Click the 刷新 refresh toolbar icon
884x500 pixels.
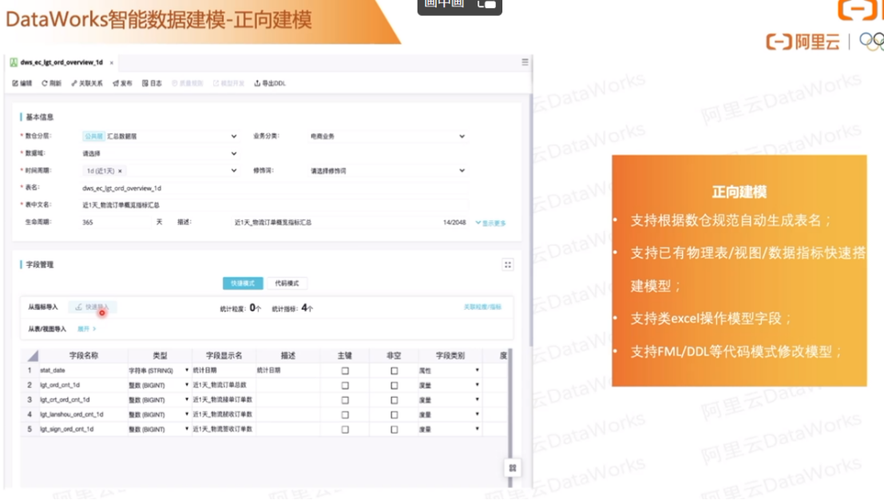51,83
